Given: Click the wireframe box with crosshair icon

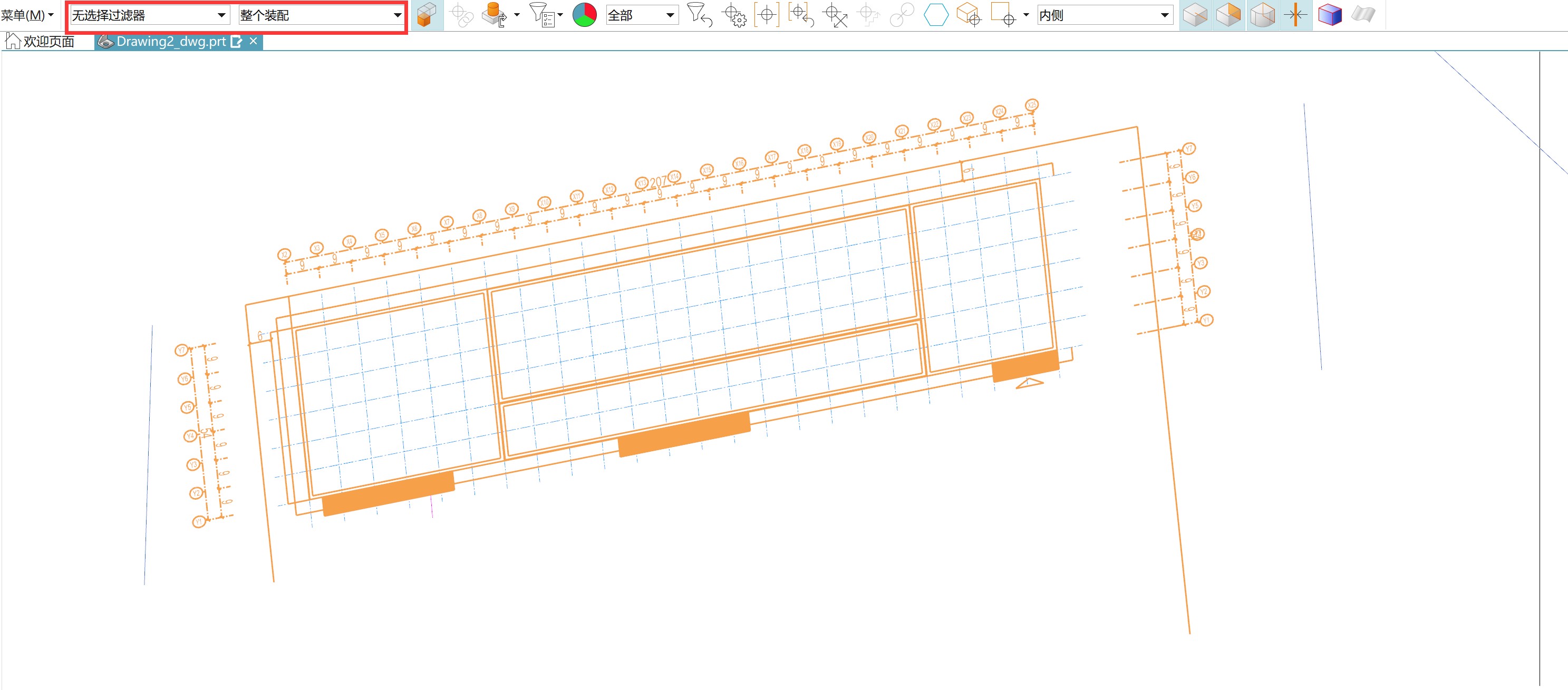Looking at the screenshot, I should (969, 15).
